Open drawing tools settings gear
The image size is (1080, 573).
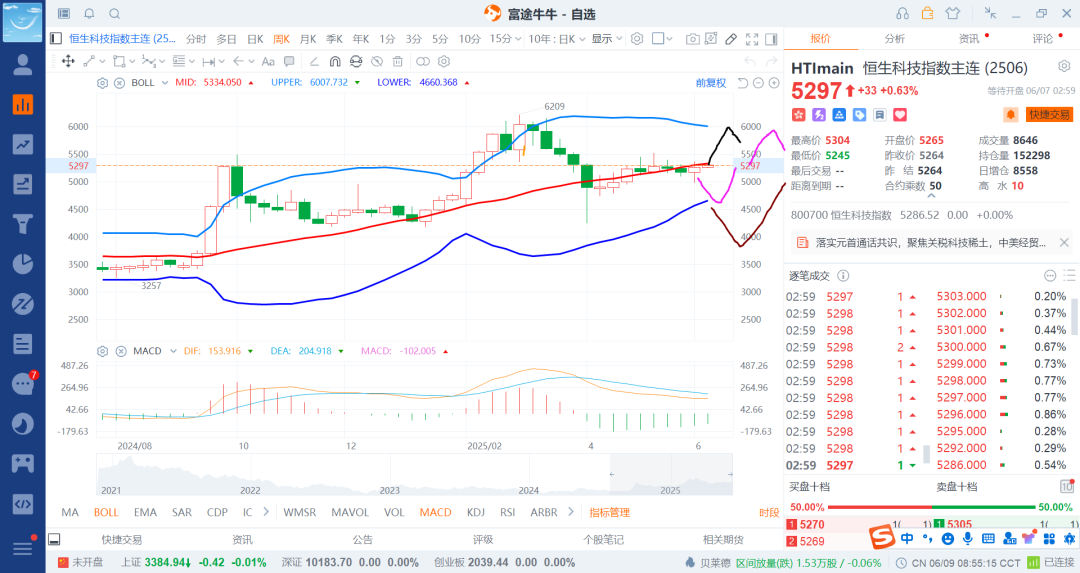click(444, 61)
